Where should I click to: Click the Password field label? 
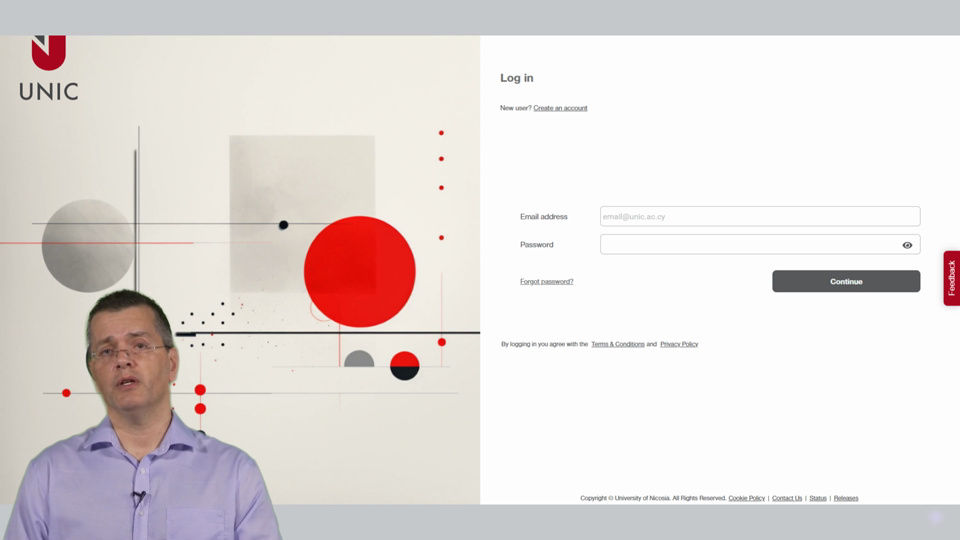(536, 245)
